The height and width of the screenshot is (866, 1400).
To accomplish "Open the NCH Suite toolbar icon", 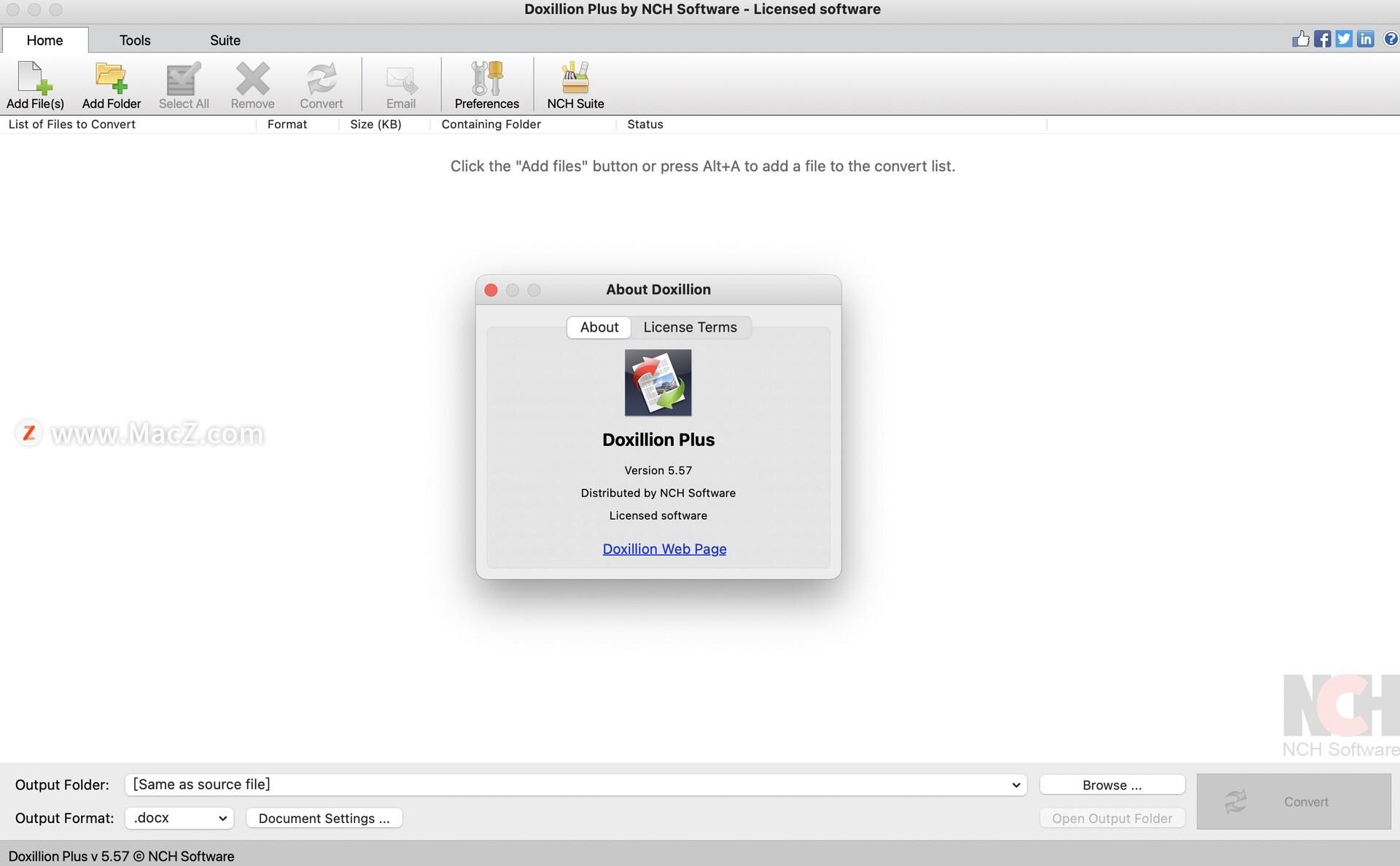I will point(575,85).
